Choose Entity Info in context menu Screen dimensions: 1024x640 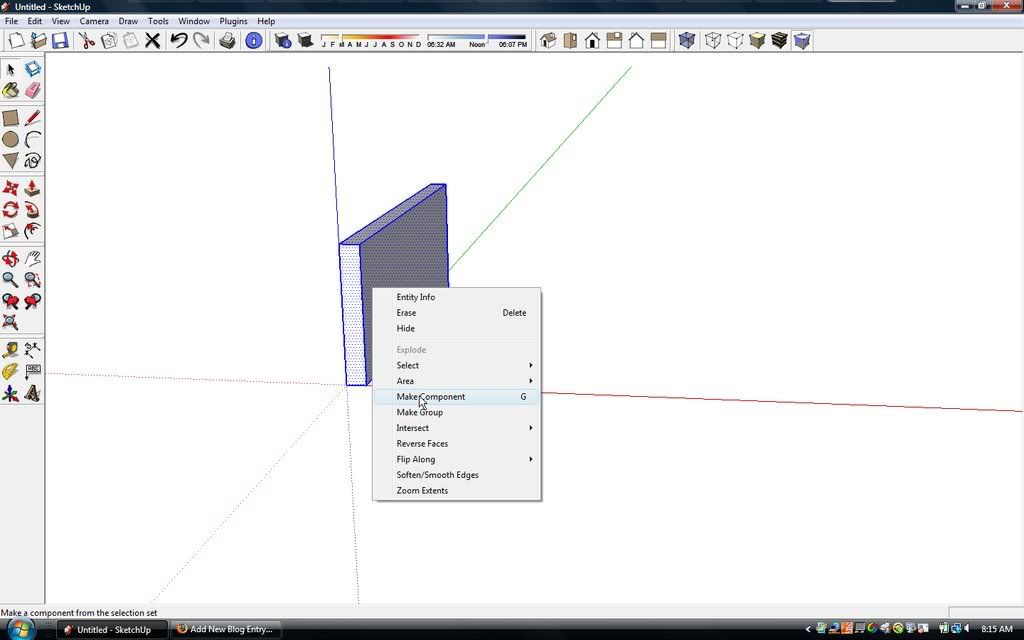tap(457, 297)
